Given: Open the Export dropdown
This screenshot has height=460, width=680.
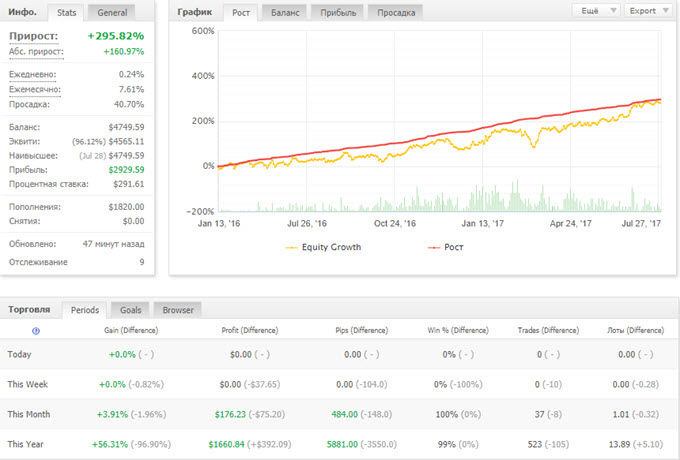Looking at the screenshot, I should pos(648,11).
